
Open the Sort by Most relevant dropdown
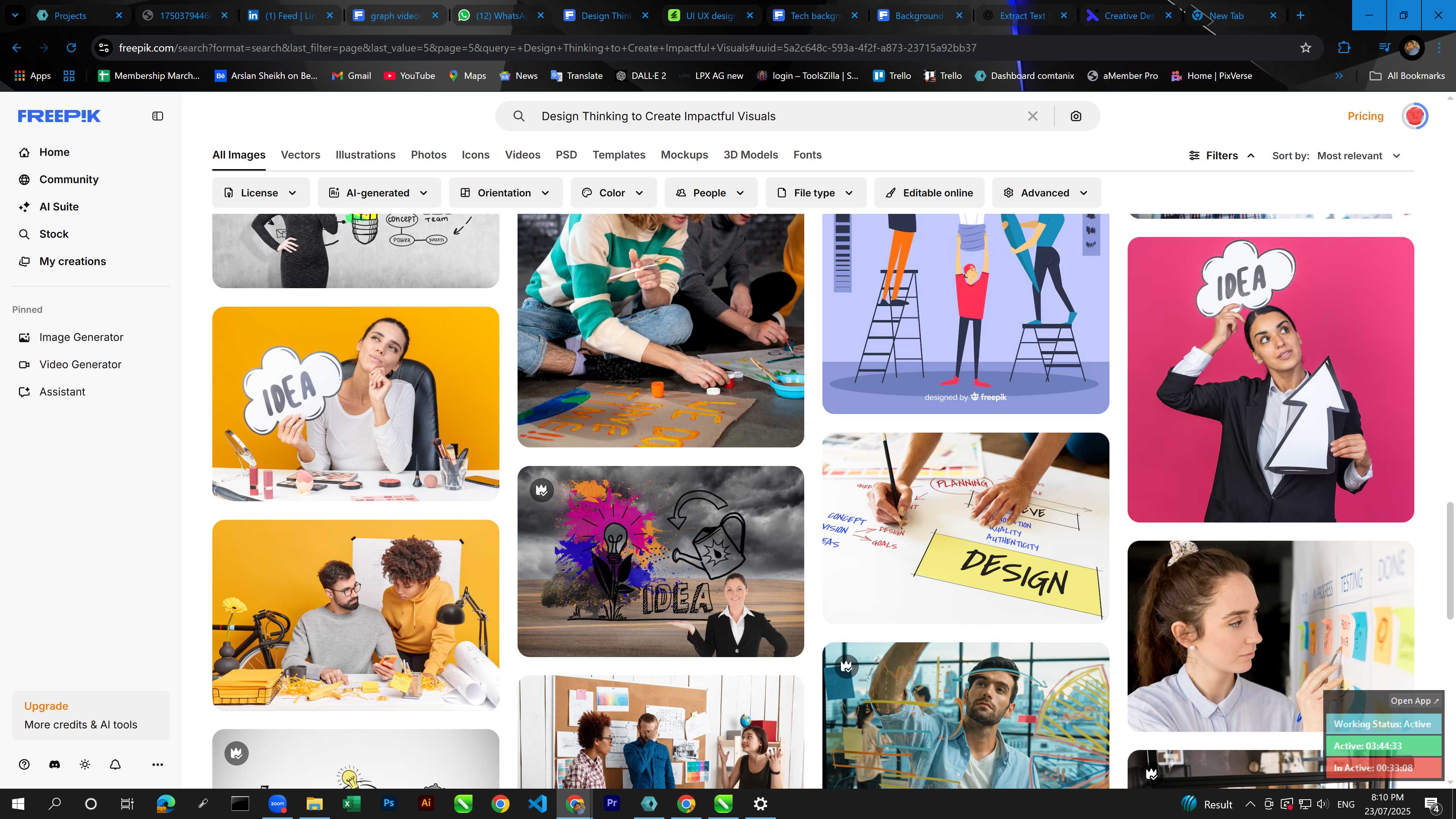1359,155
